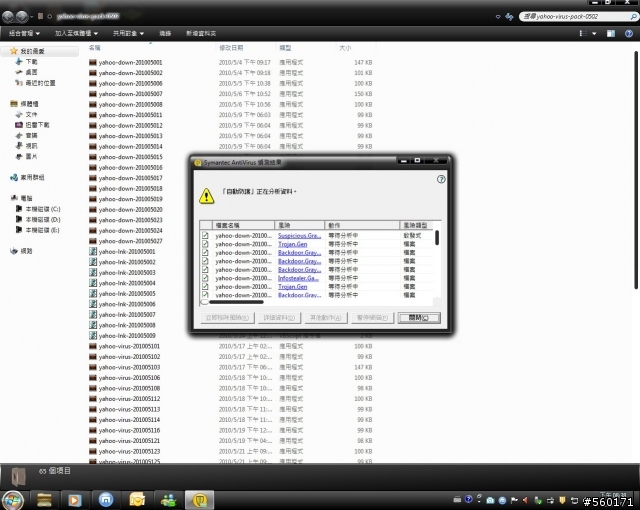Open the view options dropdown arrow
640x510 pixels.
(x=594, y=33)
